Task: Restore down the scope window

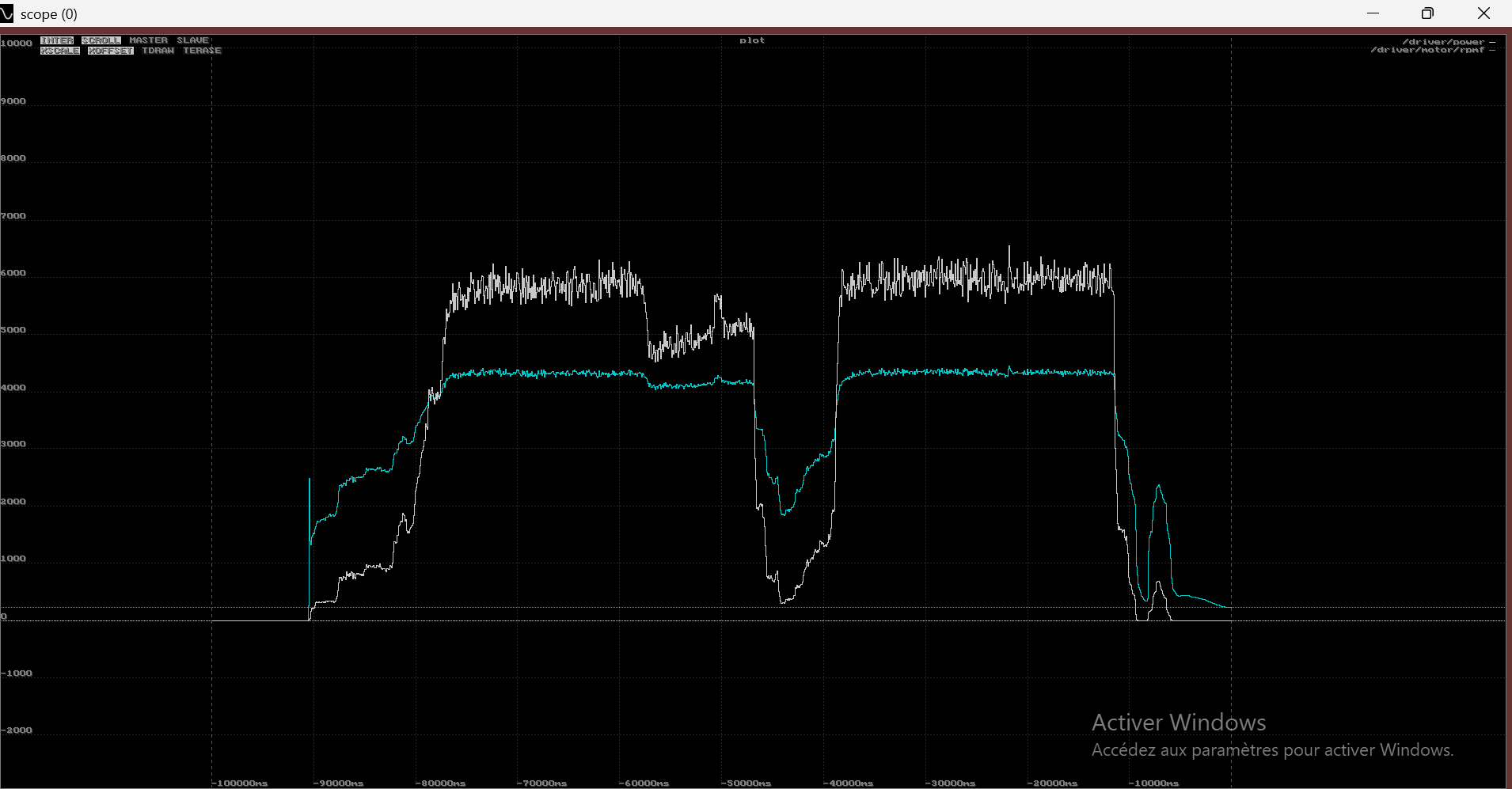Action: coord(1427,13)
